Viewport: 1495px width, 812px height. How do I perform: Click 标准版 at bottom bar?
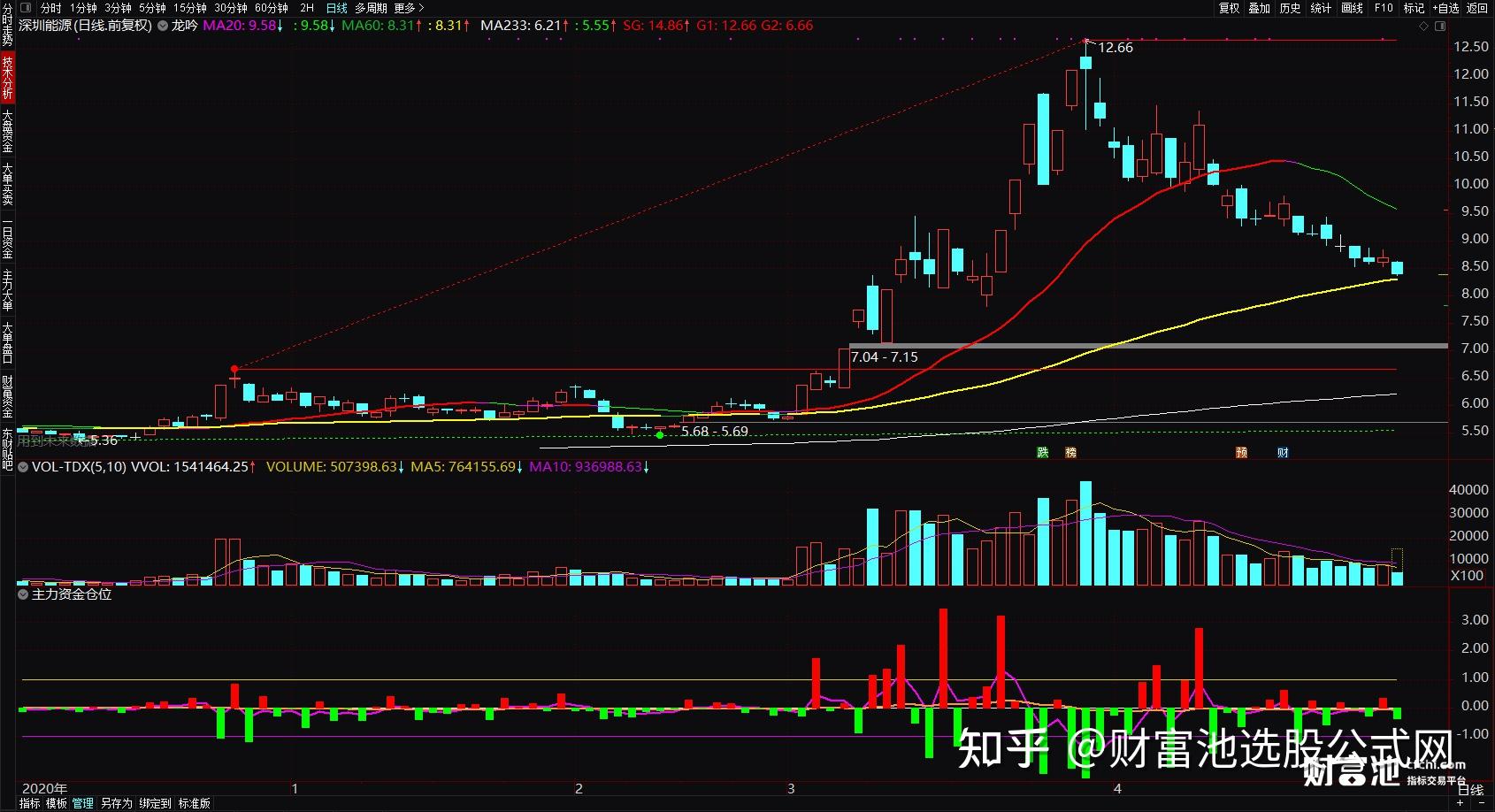[x=195, y=803]
